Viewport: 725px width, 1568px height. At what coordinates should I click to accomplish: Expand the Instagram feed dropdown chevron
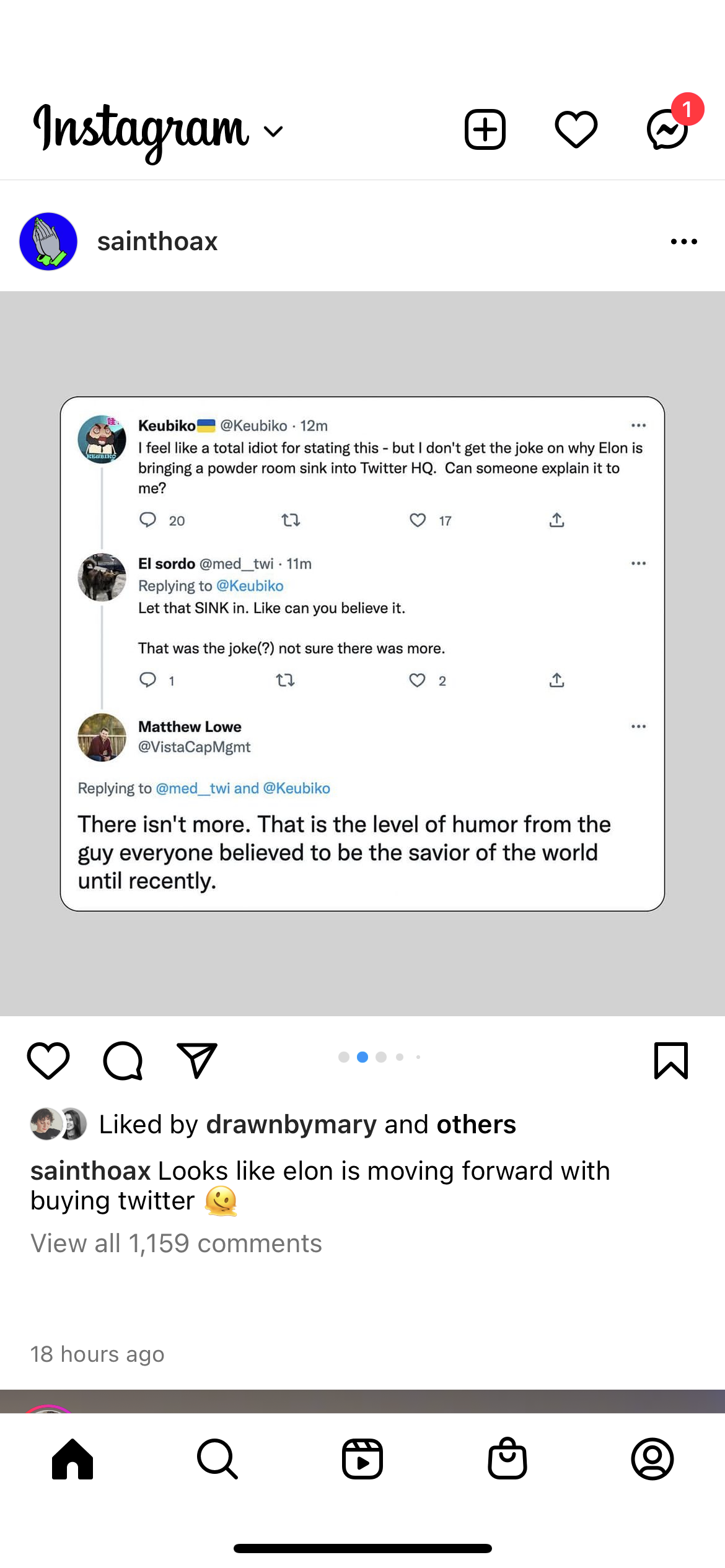[x=273, y=131]
